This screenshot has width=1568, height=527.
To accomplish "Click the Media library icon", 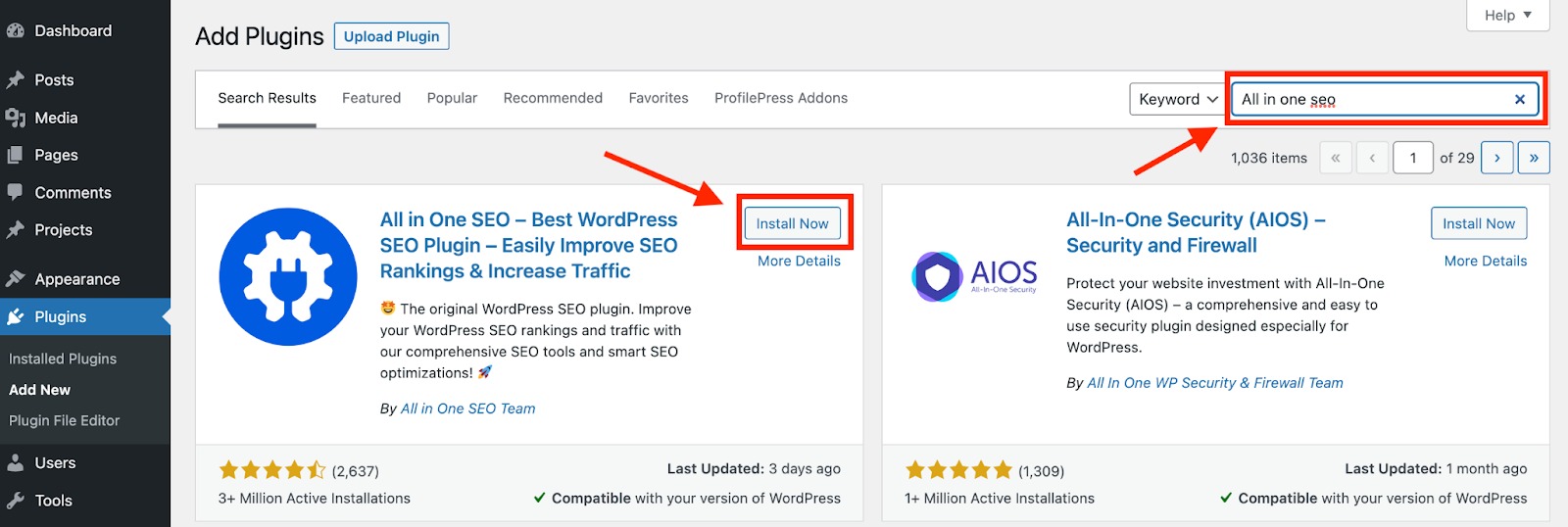I will pyautogui.click(x=15, y=118).
